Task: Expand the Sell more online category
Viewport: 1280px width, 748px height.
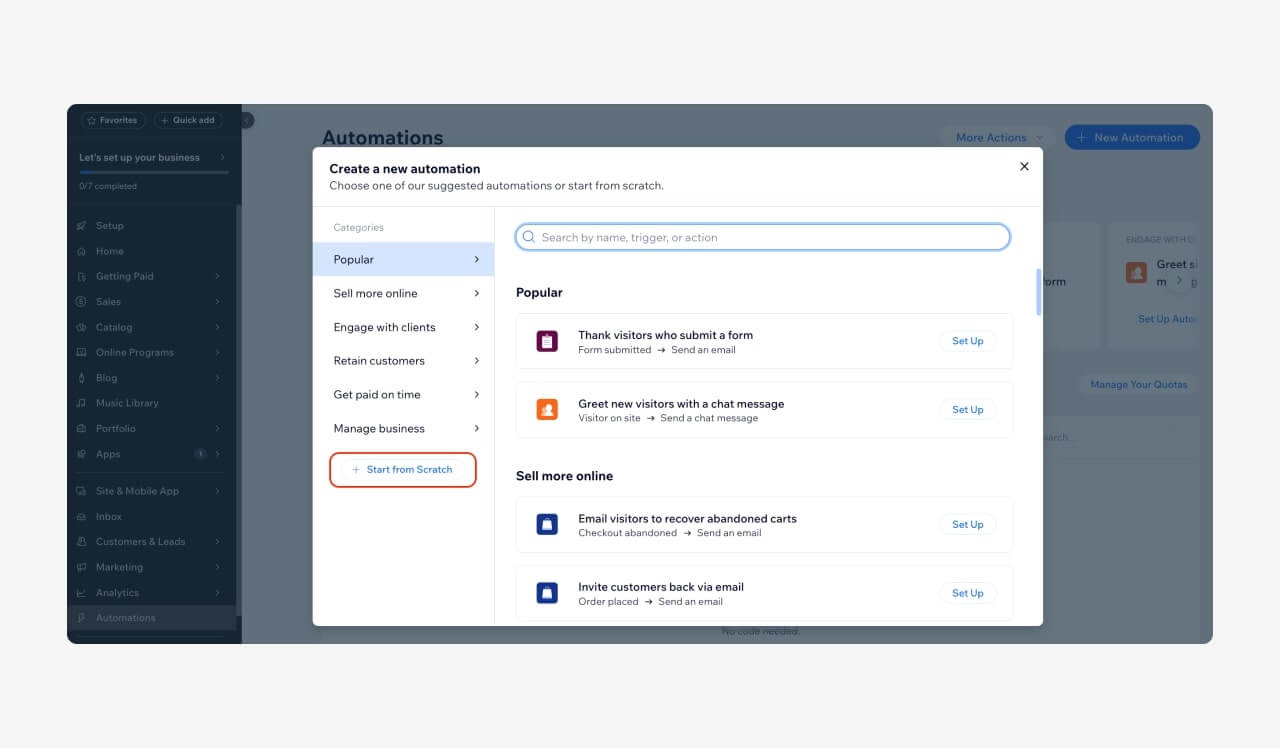Action: [x=403, y=293]
